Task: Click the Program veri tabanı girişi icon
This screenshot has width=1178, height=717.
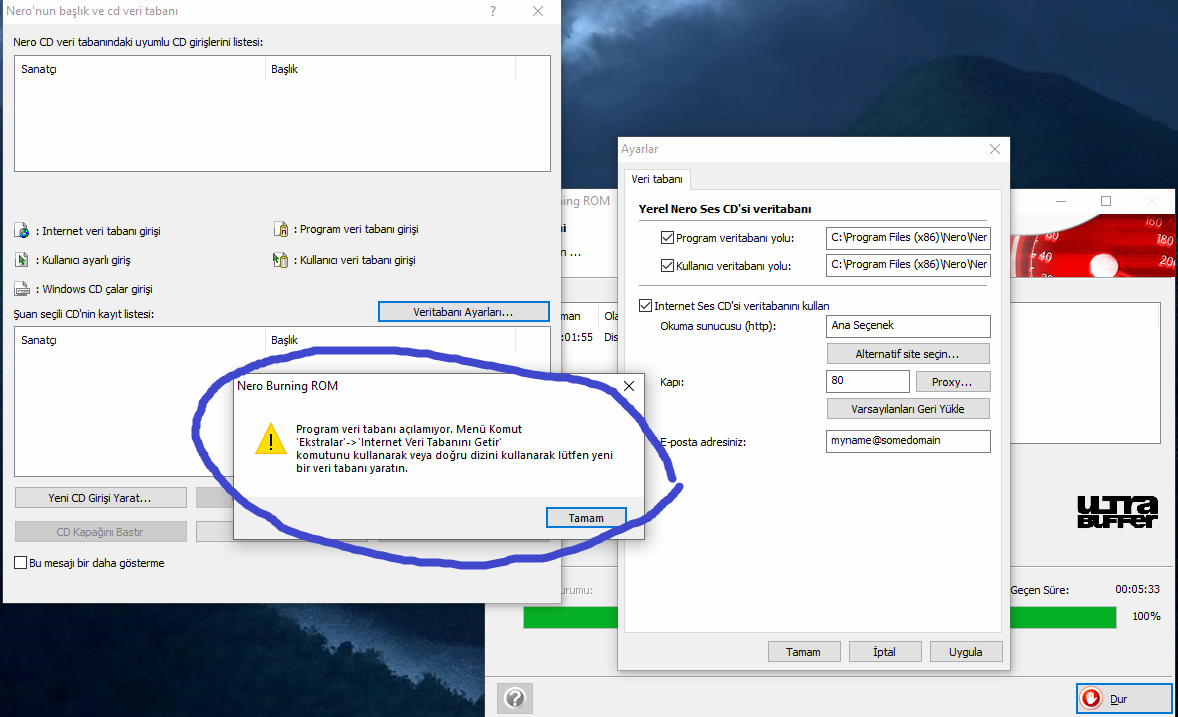Action: (281, 229)
